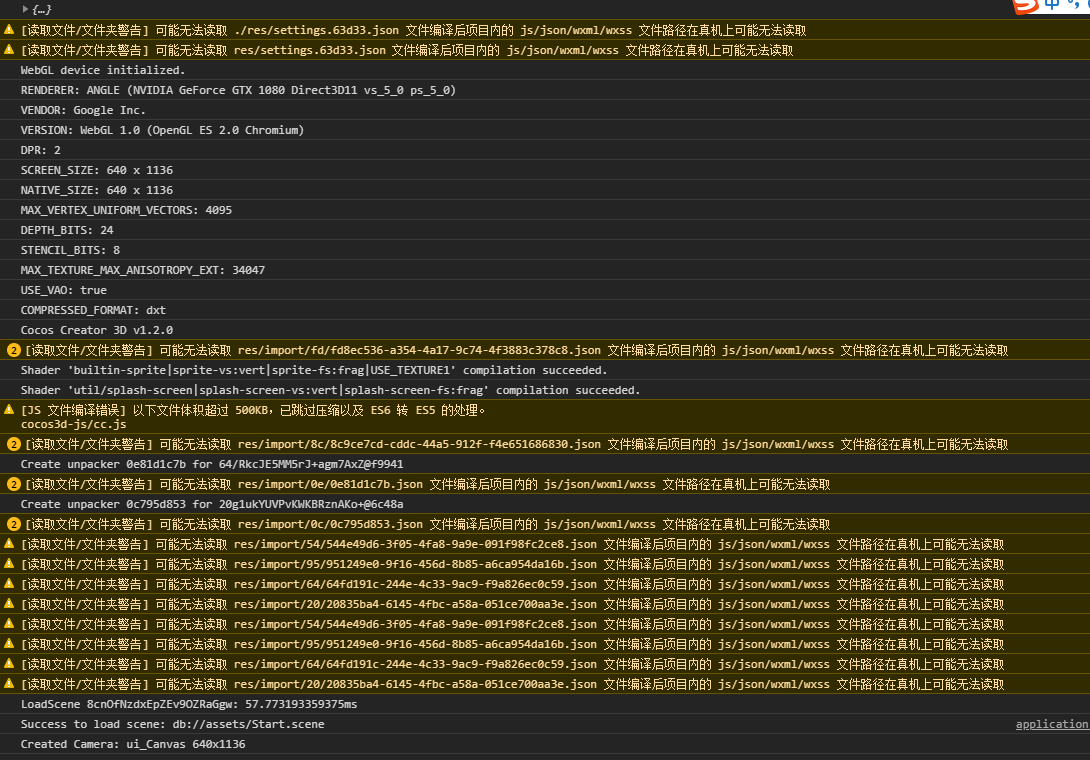
Task: Select the "Created Camera: ui_Canvas" log line
Action: click(132, 744)
